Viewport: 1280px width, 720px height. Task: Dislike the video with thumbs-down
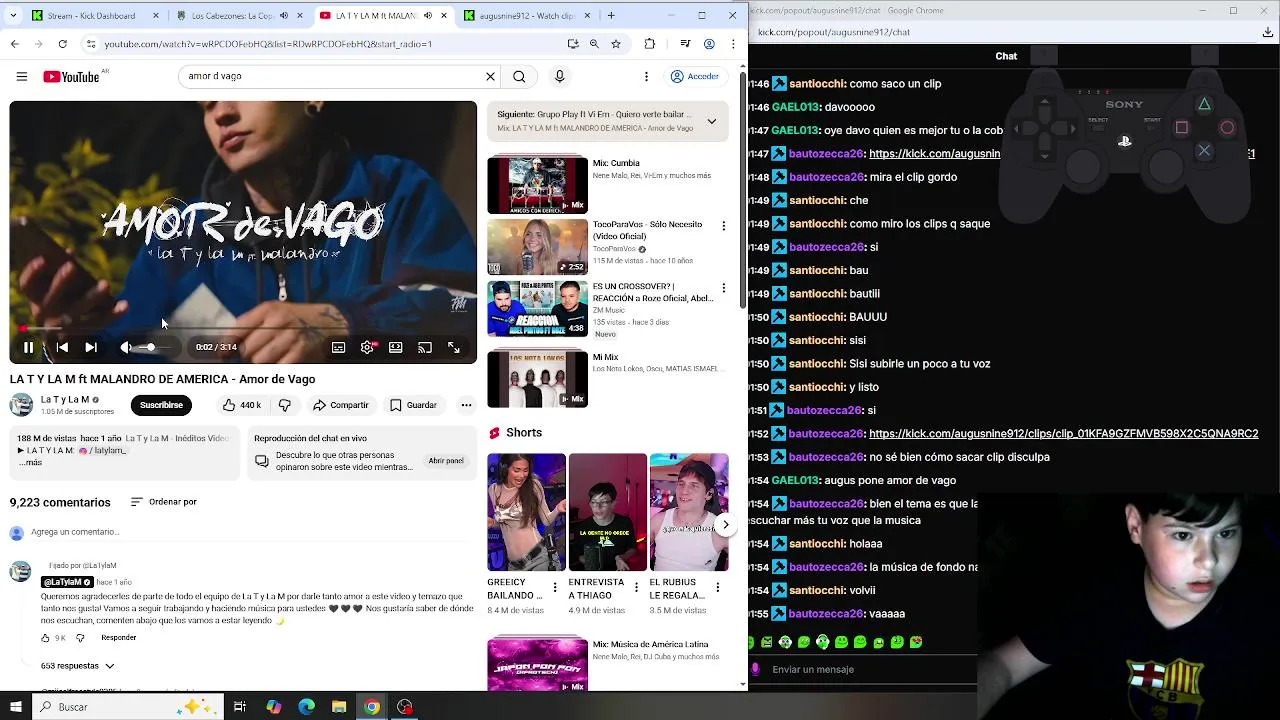pyautogui.click(x=285, y=405)
